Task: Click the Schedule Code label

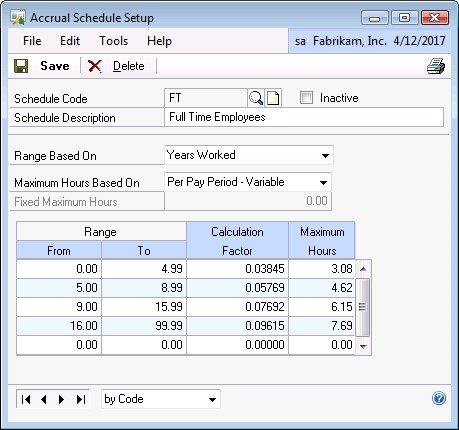Action: pyautogui.click(x=51, y=99)
